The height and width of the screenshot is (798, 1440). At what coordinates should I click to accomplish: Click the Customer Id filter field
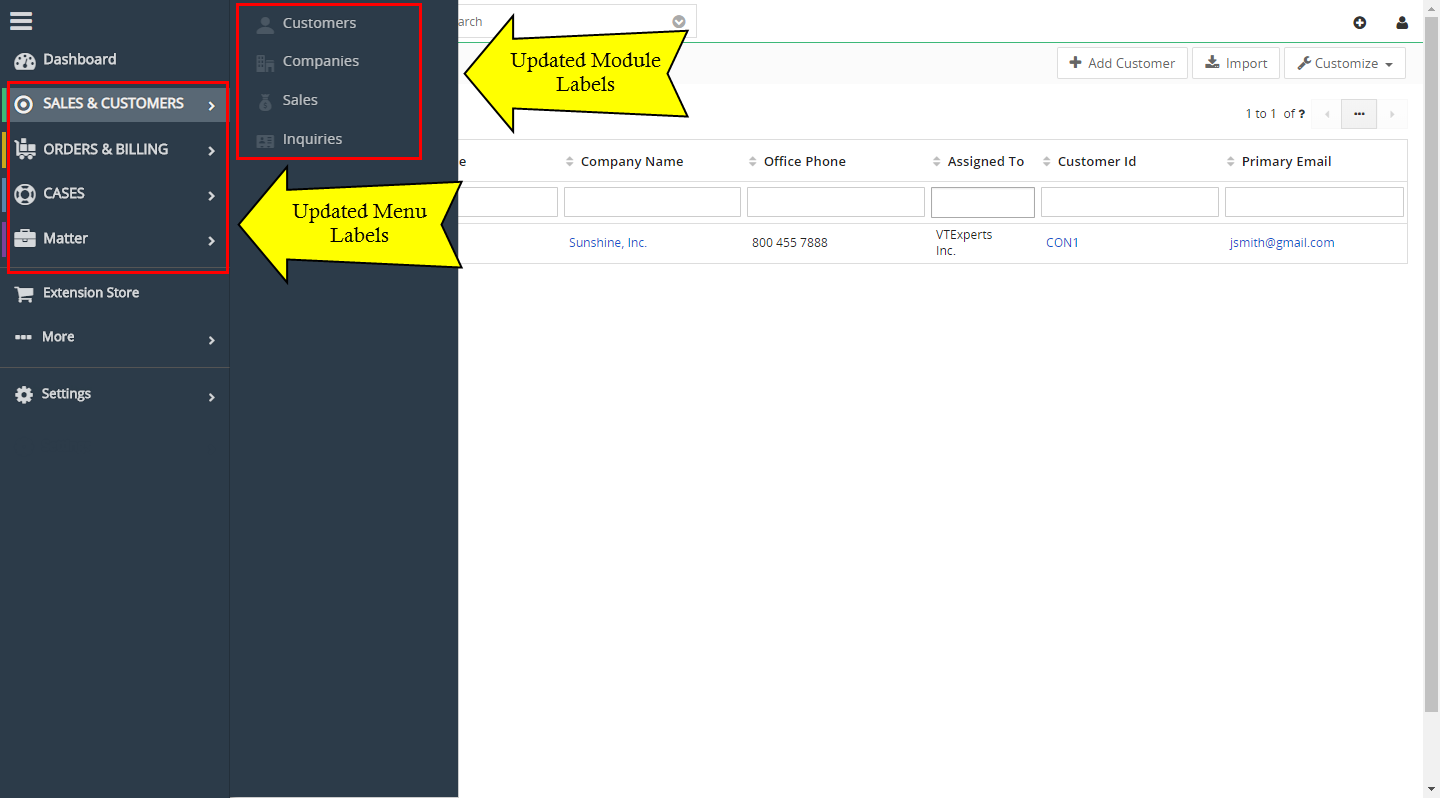1130,202
